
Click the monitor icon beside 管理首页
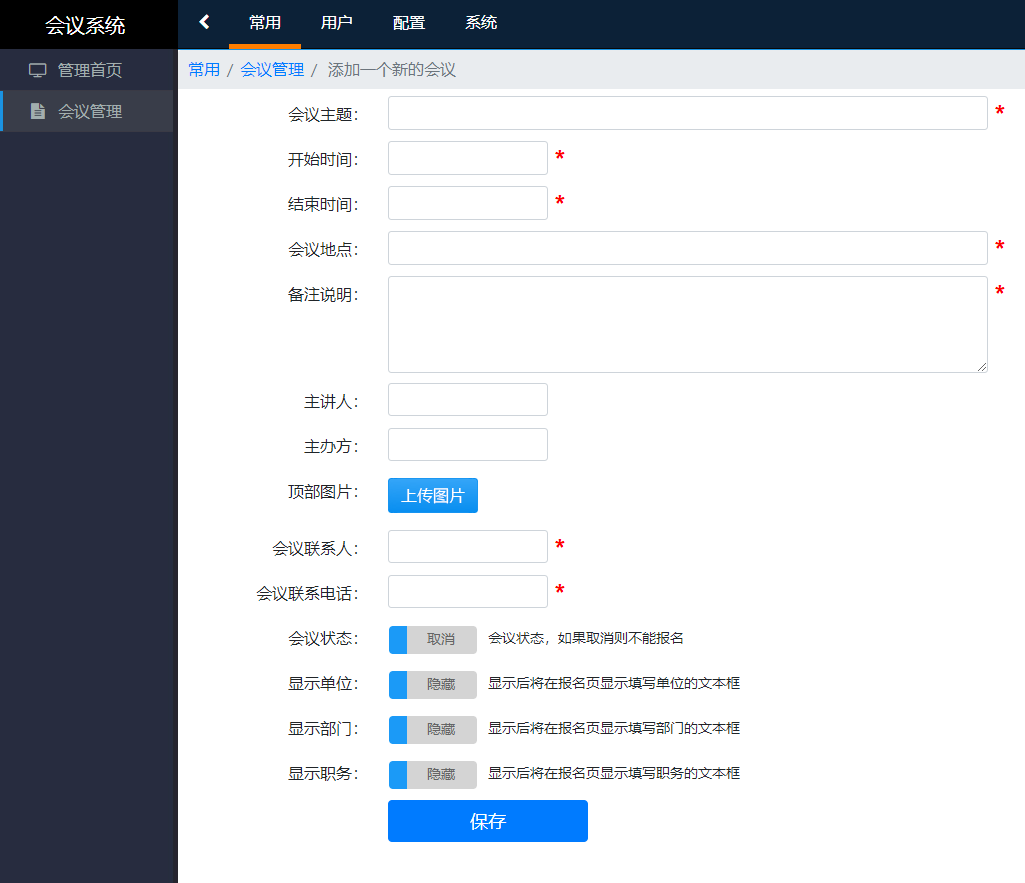38,70
